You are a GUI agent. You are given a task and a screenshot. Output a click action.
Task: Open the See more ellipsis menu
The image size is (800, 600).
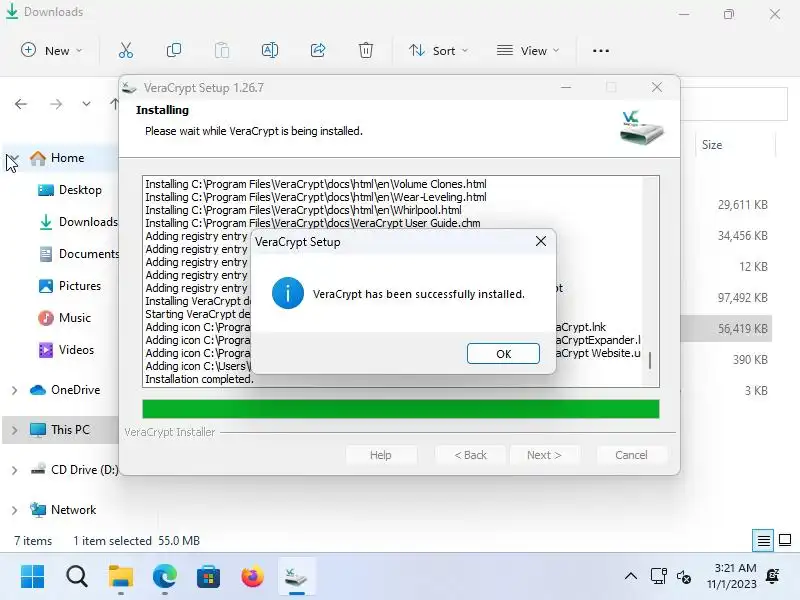click(601, 51)
